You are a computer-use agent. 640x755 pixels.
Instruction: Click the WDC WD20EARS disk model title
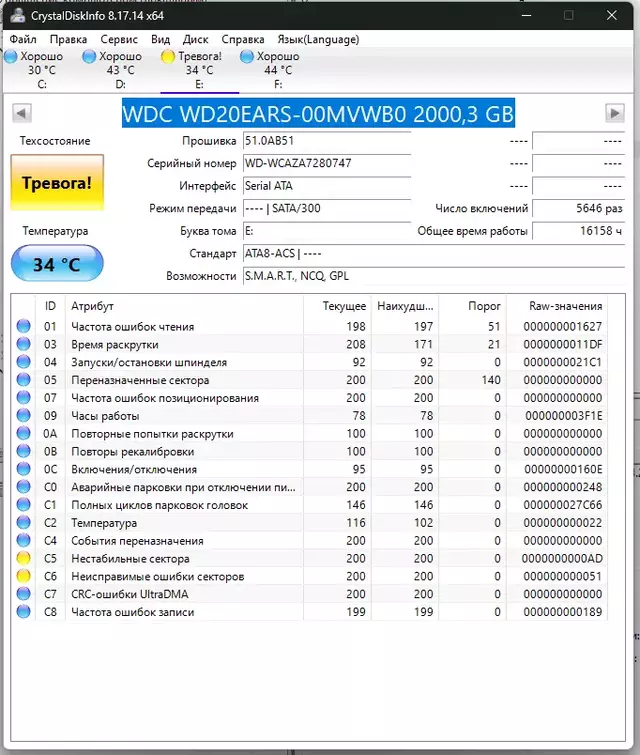pyautogui.click(x=318, y=113)
